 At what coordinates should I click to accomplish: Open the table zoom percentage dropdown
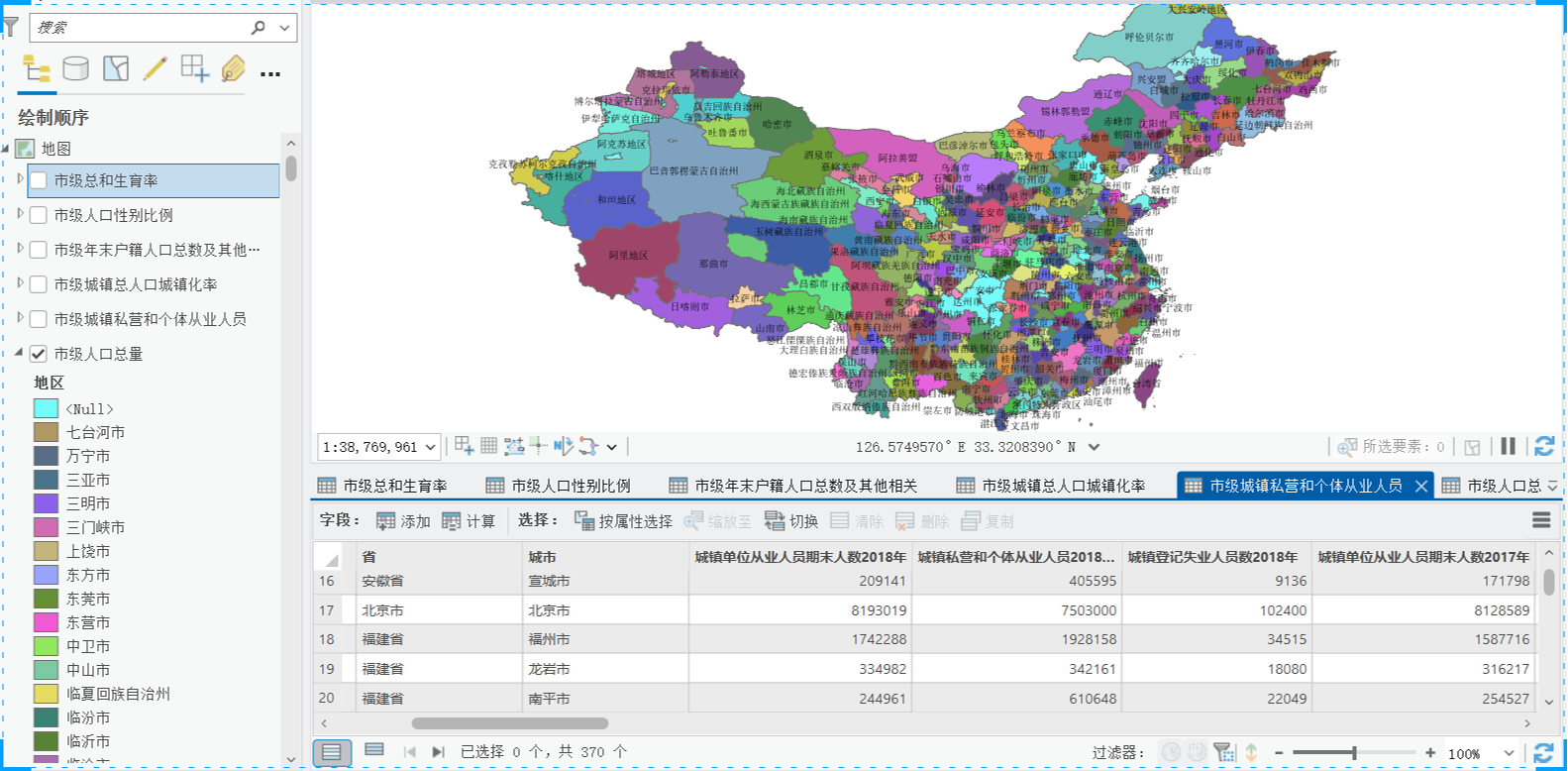pos(1510,753)
